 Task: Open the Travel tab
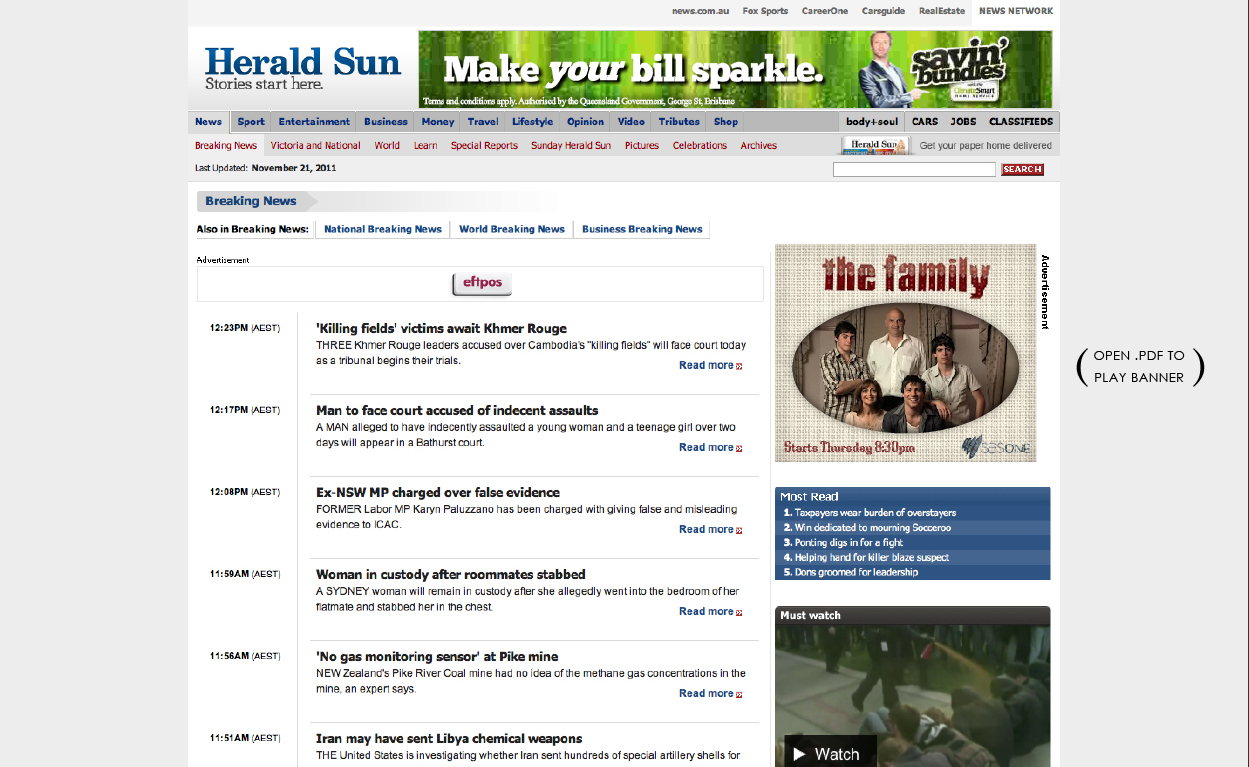pos(483,122)
